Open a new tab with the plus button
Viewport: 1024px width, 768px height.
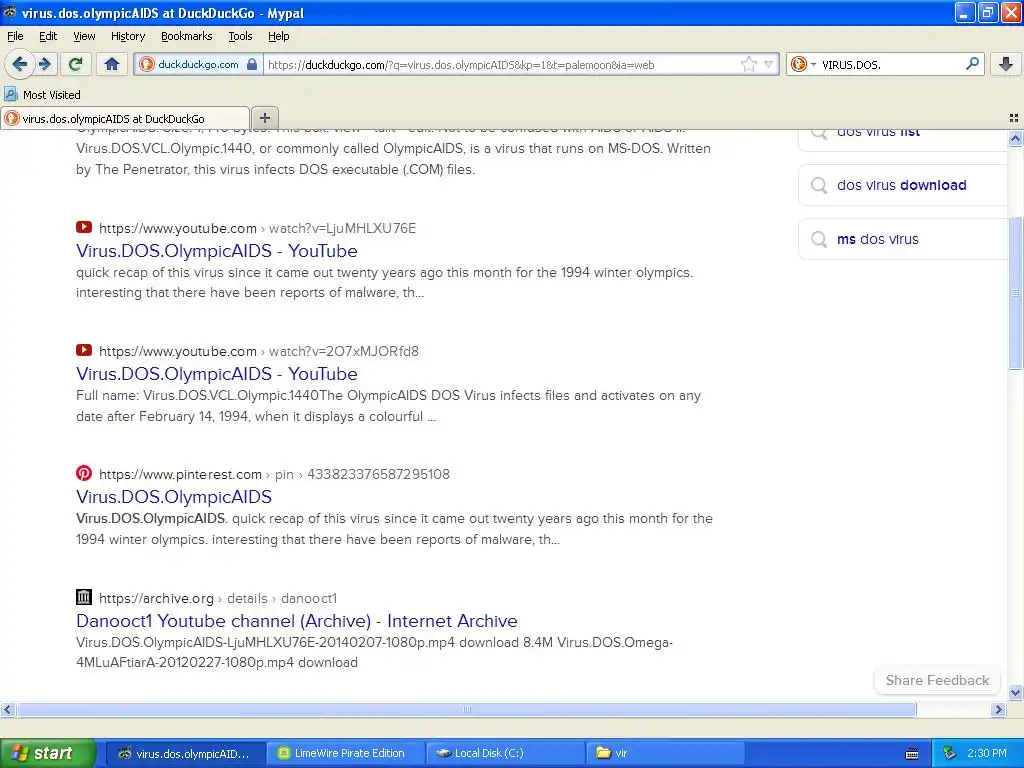click(264, 118)
